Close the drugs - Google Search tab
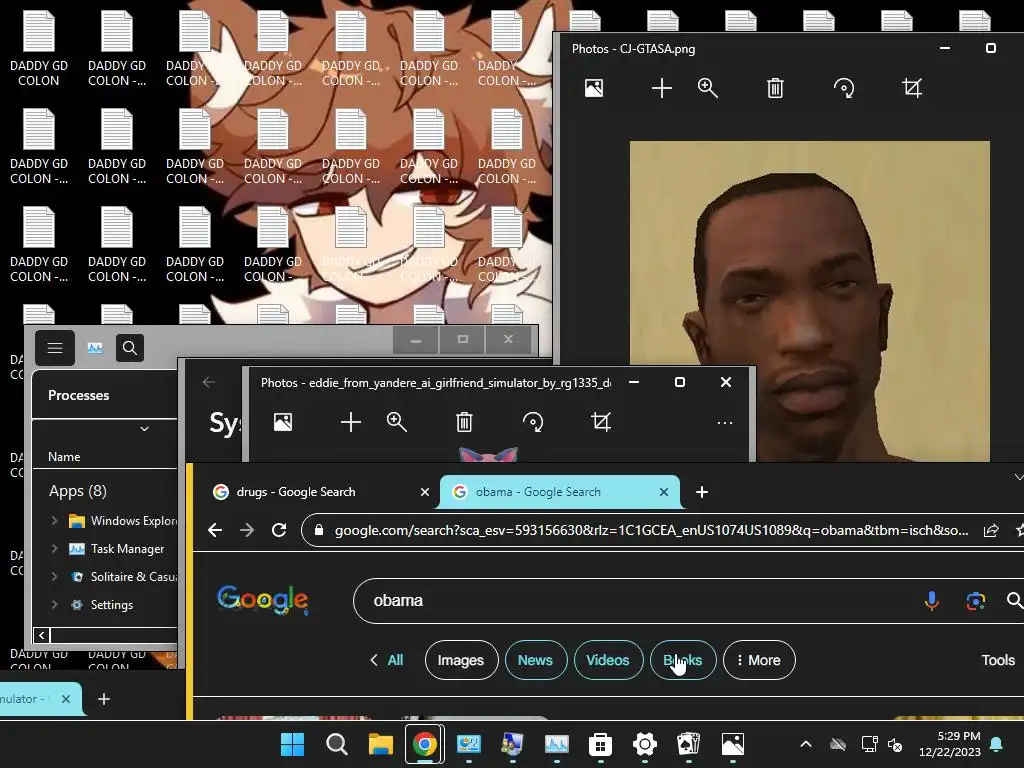The image size is (1024, 768). pos(424,492)
